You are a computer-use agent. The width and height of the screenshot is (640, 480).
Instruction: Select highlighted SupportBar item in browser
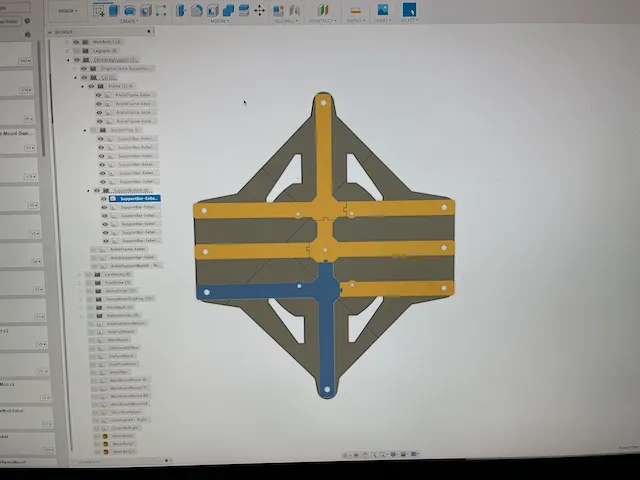point(135,198)
